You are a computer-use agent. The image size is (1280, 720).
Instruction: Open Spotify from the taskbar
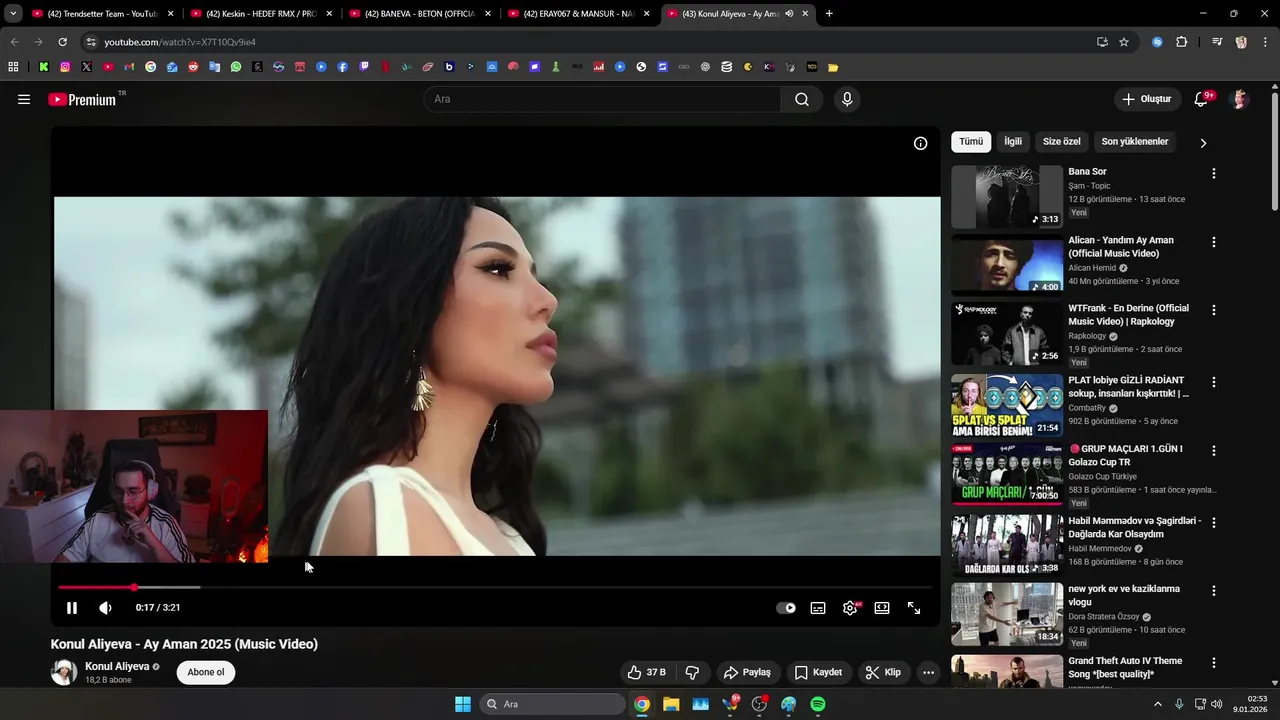coord(818,704)
